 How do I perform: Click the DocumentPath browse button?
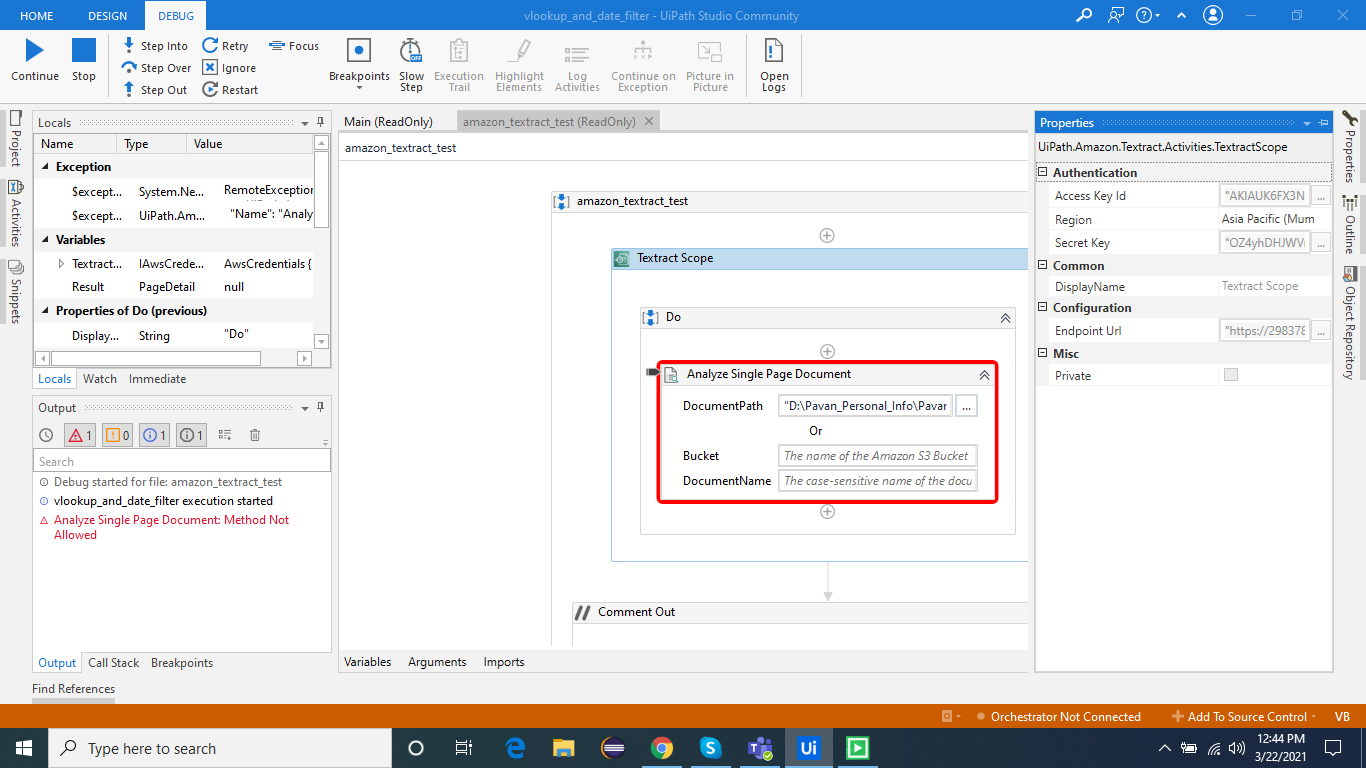click(x=966, y=405)
